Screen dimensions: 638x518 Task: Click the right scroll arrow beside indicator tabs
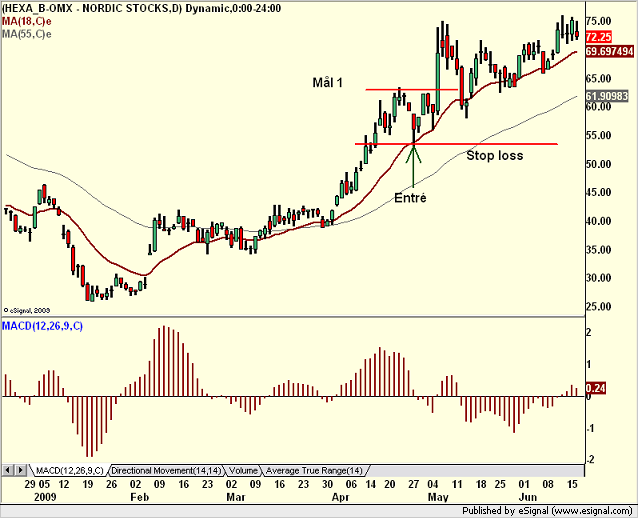pyautogui.click(x=21, y=470)
